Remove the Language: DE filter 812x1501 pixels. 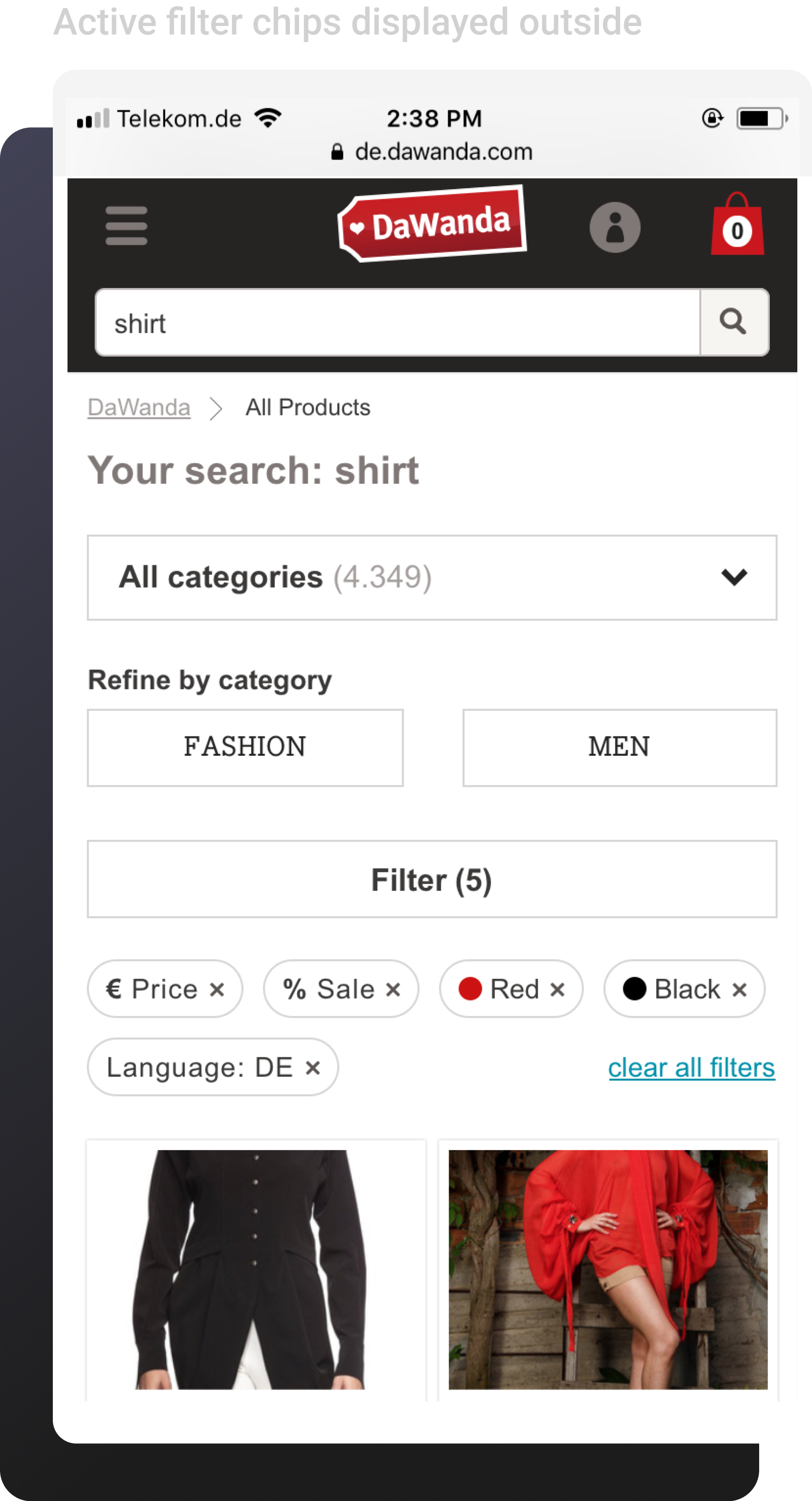pos(313,1068)
